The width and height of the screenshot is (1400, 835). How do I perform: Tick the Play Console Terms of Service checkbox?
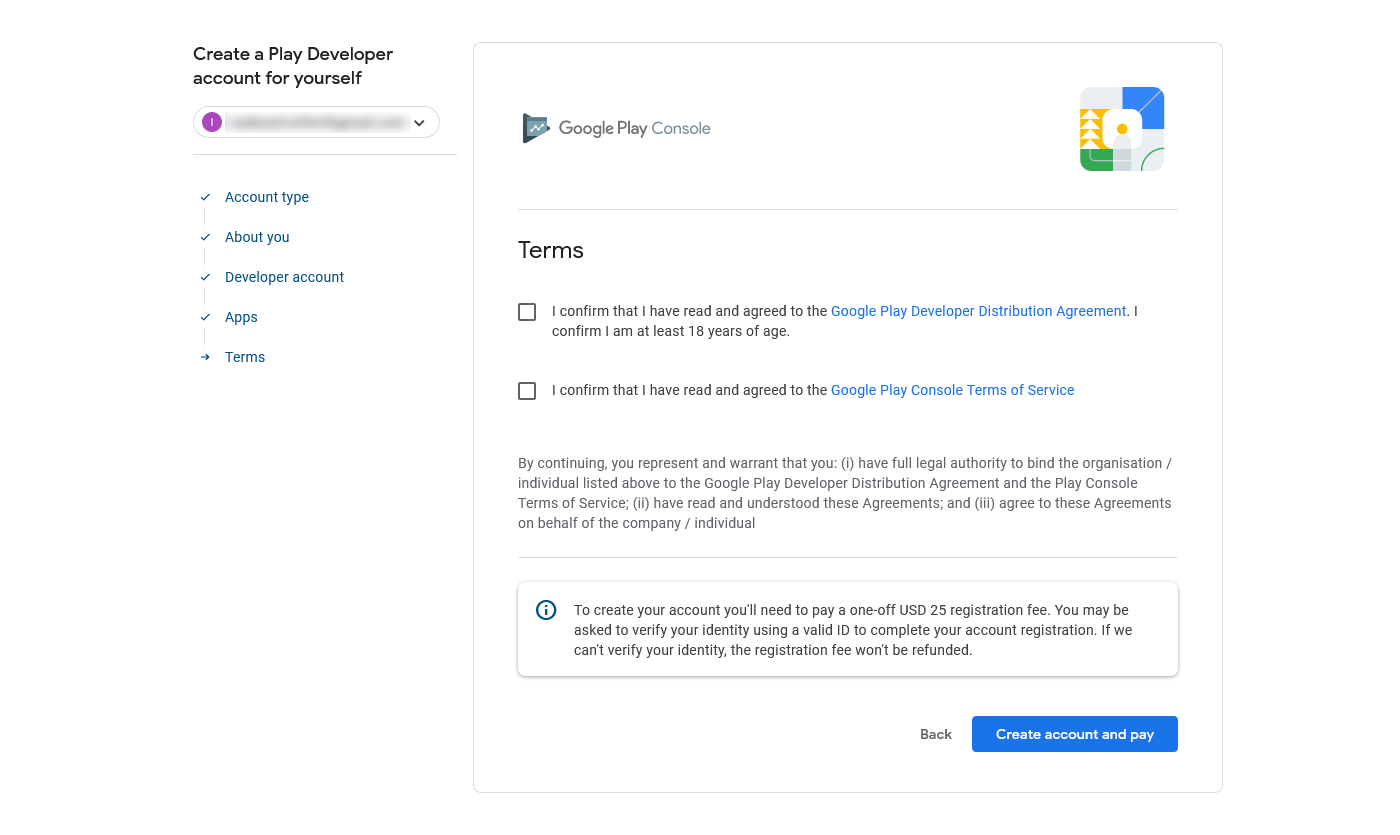point(527,391)
